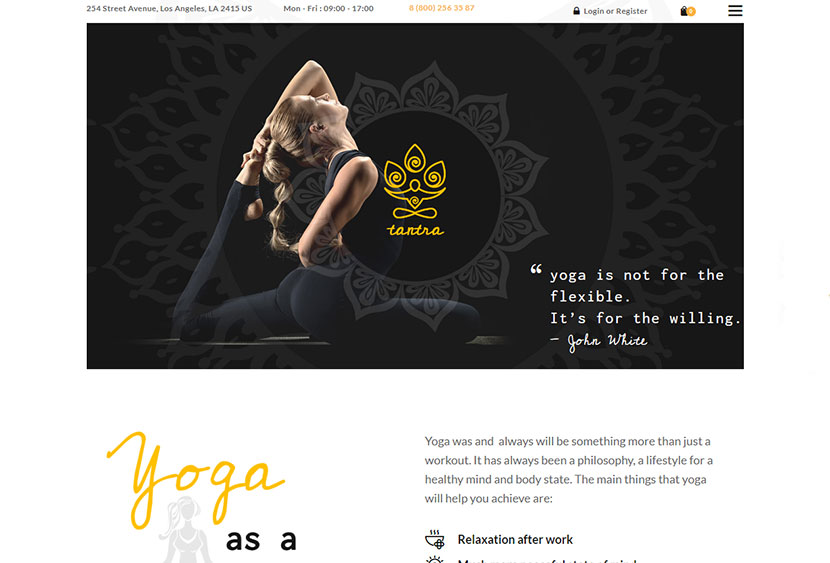The width and height of the screenshot is (830, 563).
Task: Click the 'tantra' script wordmark
Action: (415, 230)
